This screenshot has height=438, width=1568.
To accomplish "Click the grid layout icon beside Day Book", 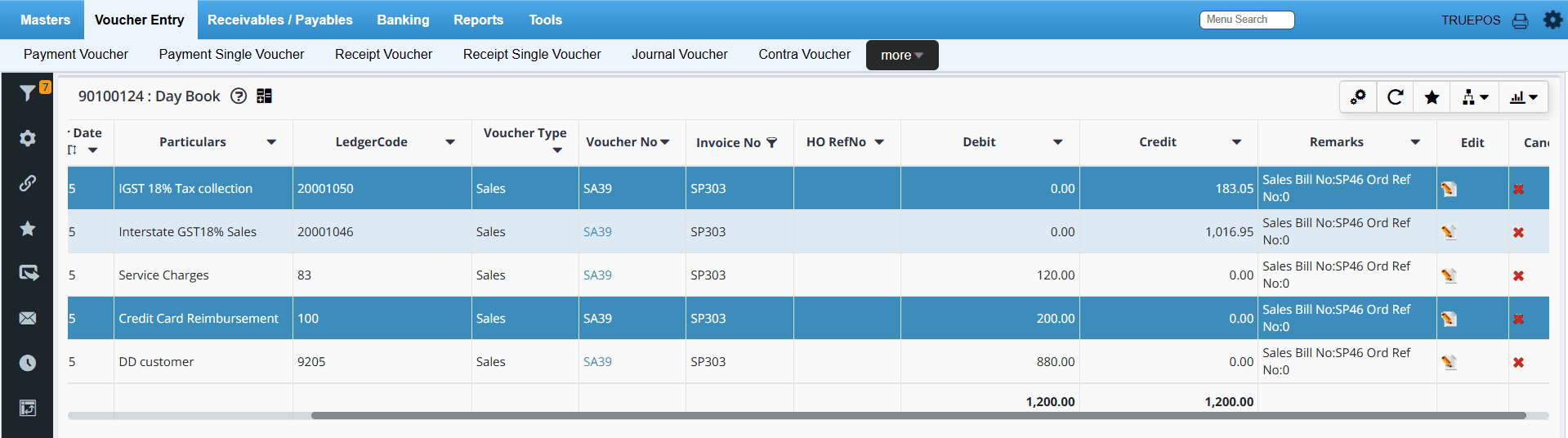I will (x=264, y=96).
